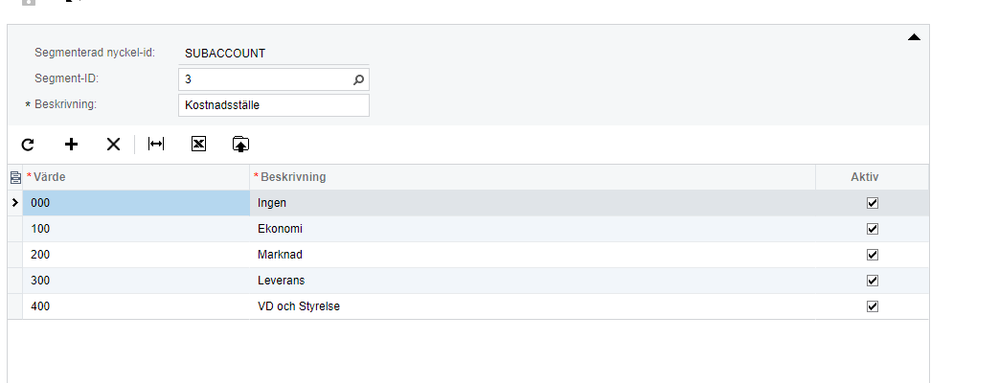Collapse the header form panel arrow
The image size is (999, 383).
click(914, 38)
